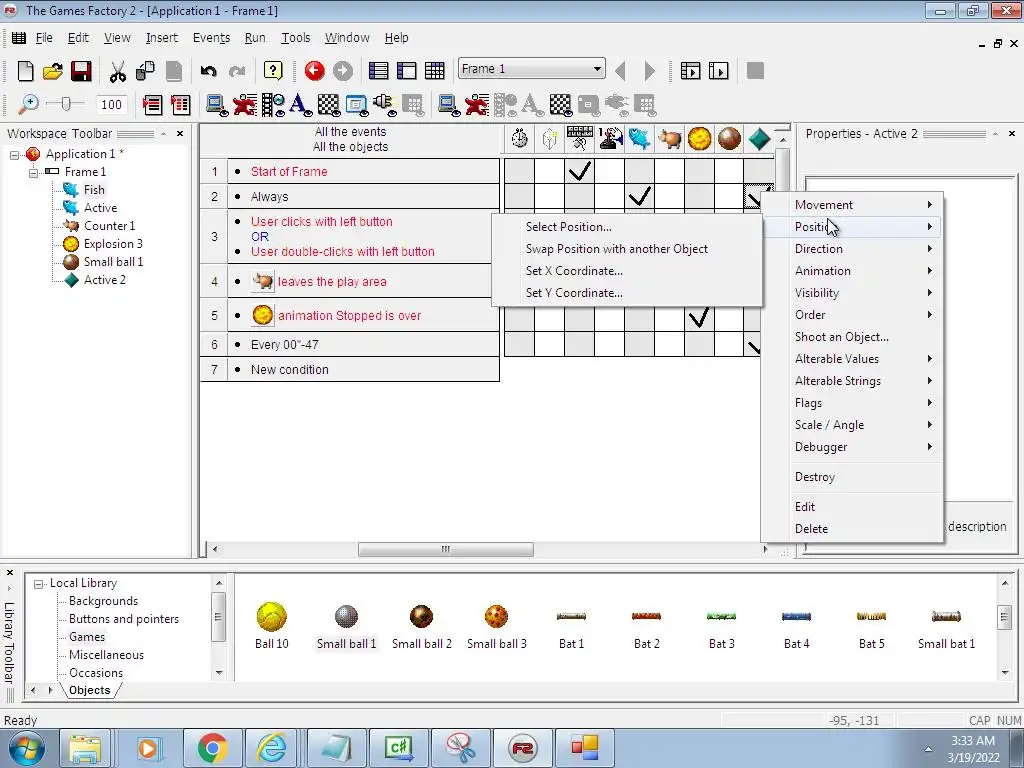1024x768 pixels.
Task: Collapse the Application 1 tree node
Action: [x=14, y=155]
